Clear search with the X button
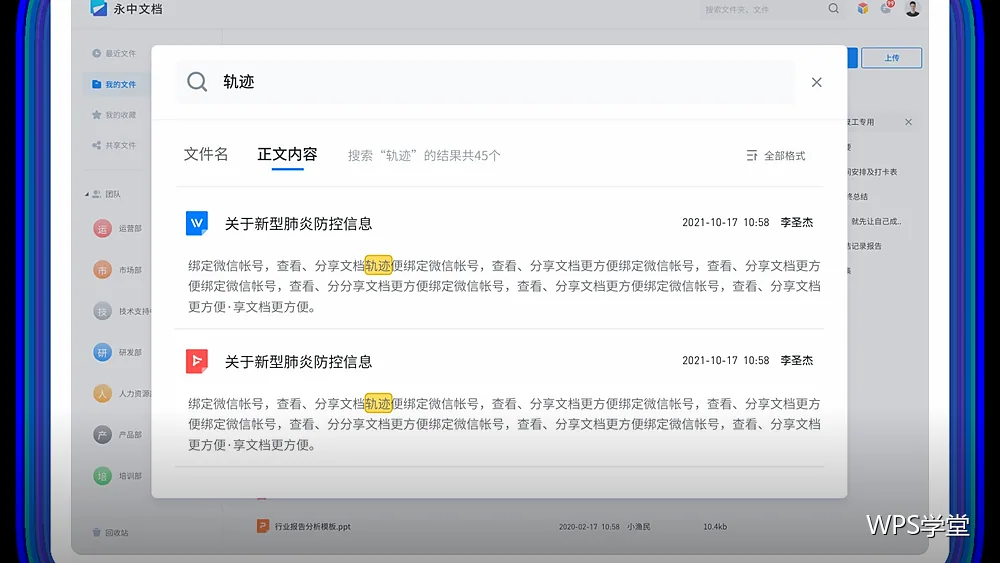The image size is (1000, 563). click(816, 82)
